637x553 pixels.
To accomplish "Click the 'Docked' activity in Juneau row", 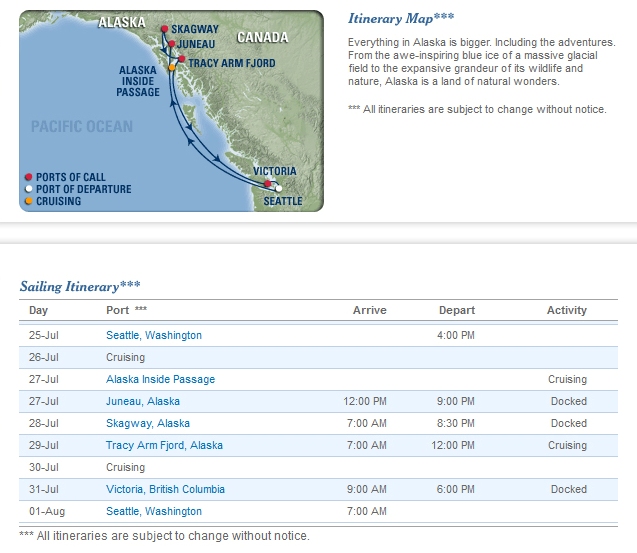I will point(569,401).
